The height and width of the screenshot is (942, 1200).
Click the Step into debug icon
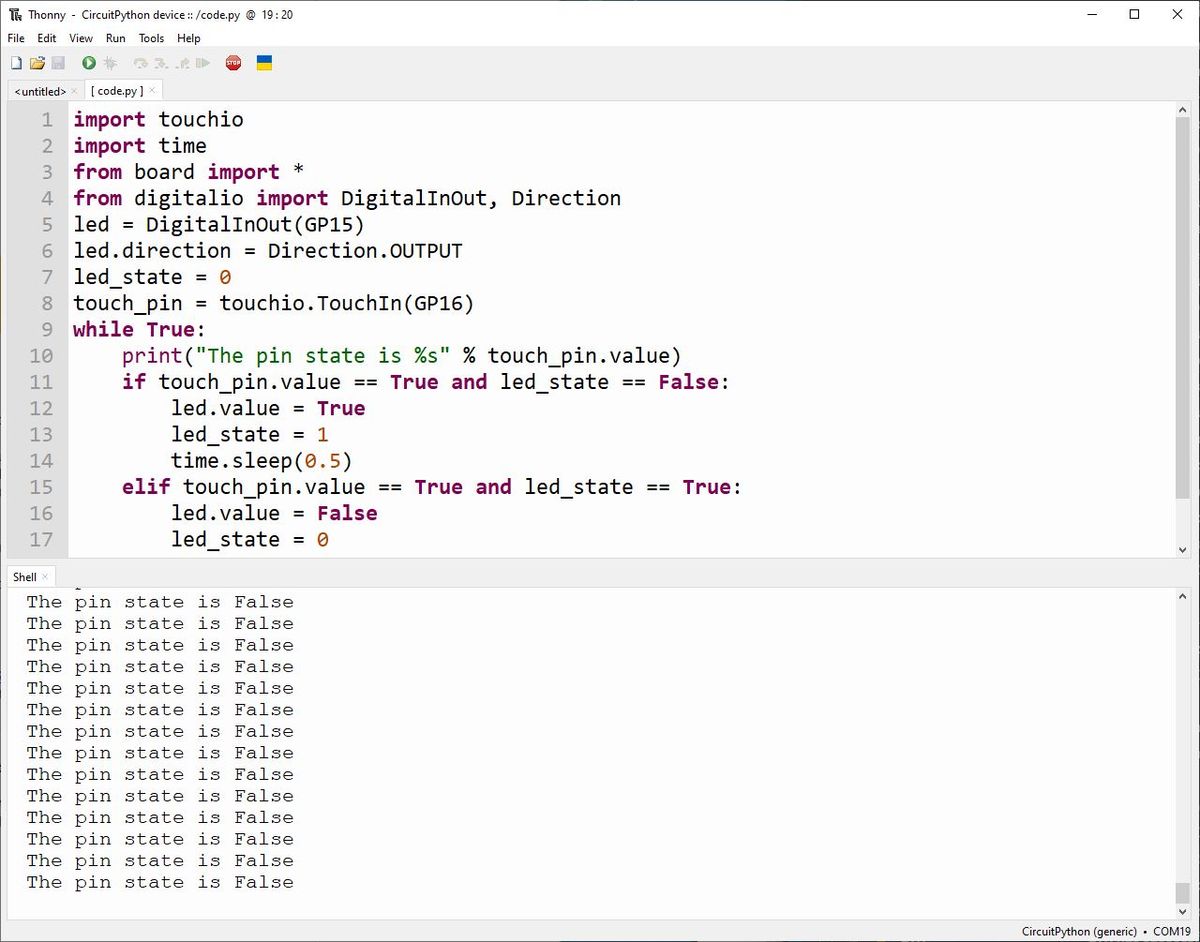[161, 63]
